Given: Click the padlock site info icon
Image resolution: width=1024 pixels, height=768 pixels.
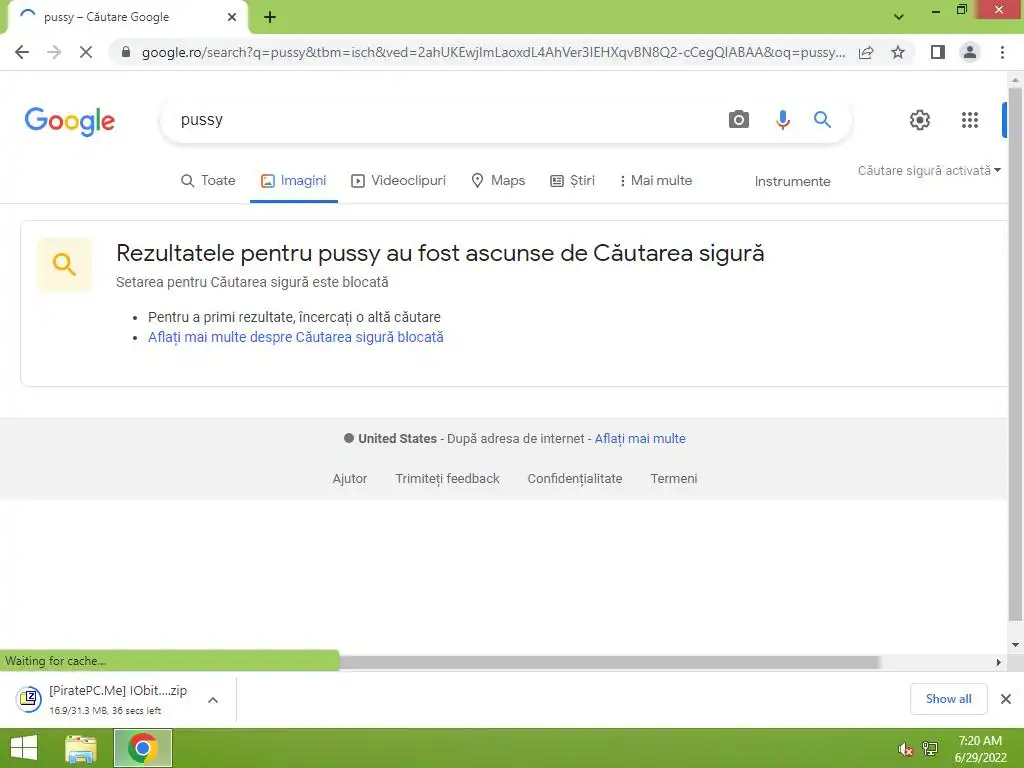Looking at the screenshot, I should point(126,52).
